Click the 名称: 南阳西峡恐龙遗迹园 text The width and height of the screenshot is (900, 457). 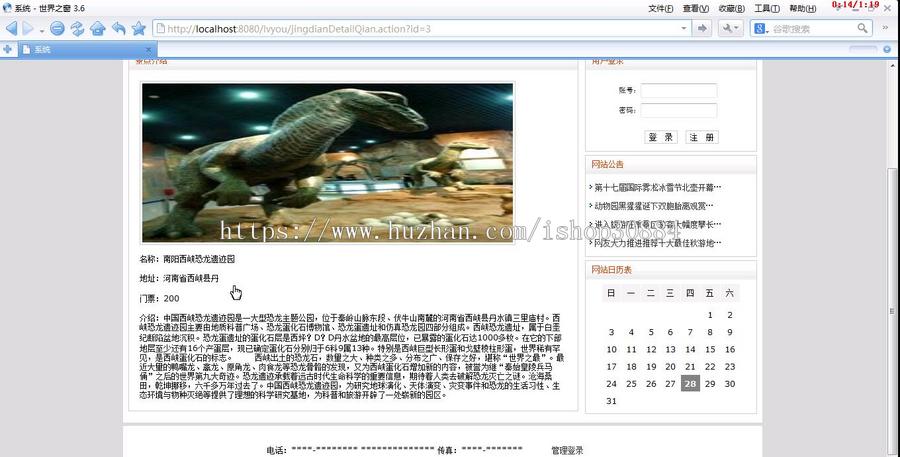click(187, 259)
